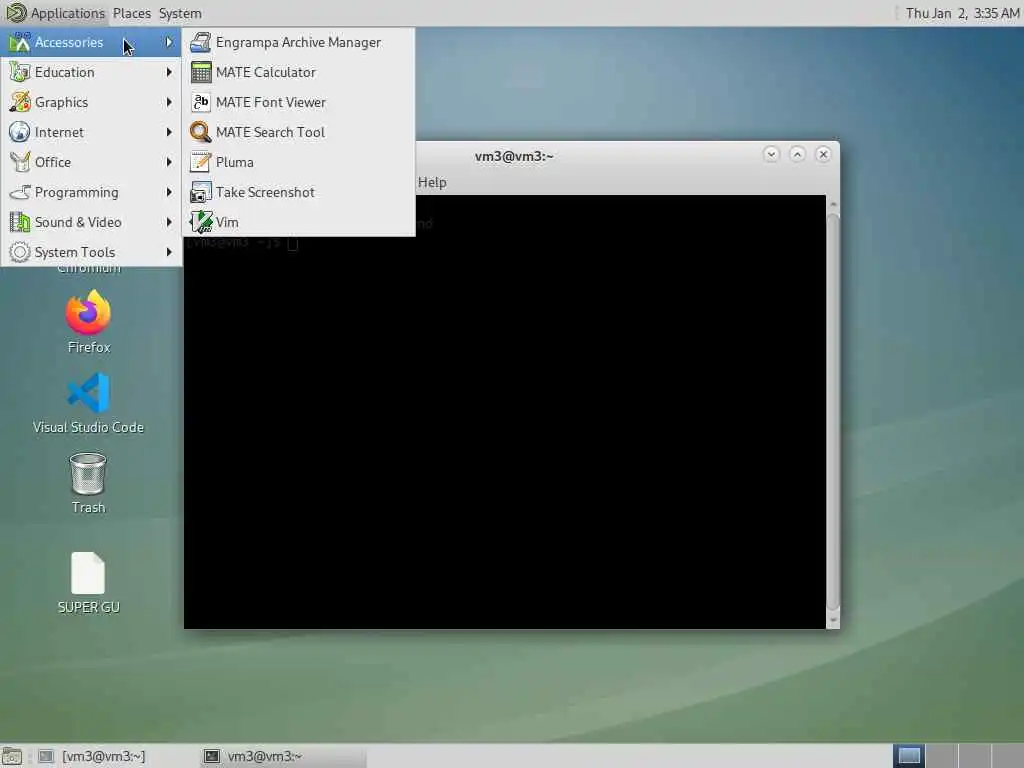Start MATE Search Tool
The width and height of the screenshot is (1024, 768).
298,133
